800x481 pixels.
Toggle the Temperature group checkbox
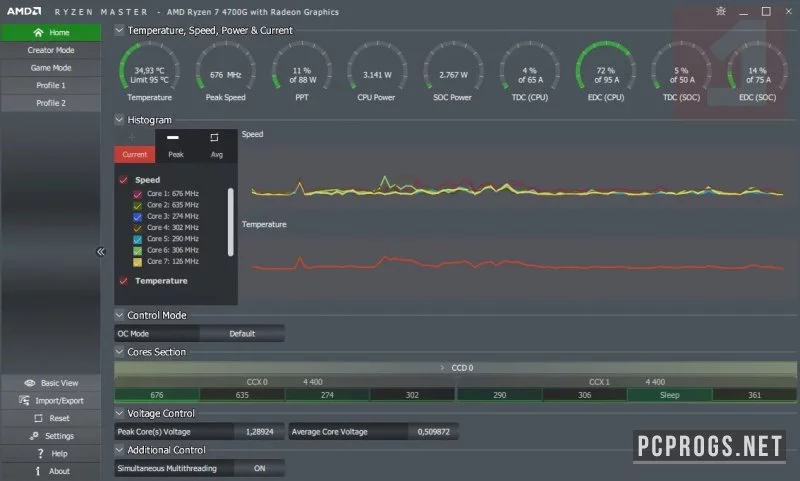123,281
